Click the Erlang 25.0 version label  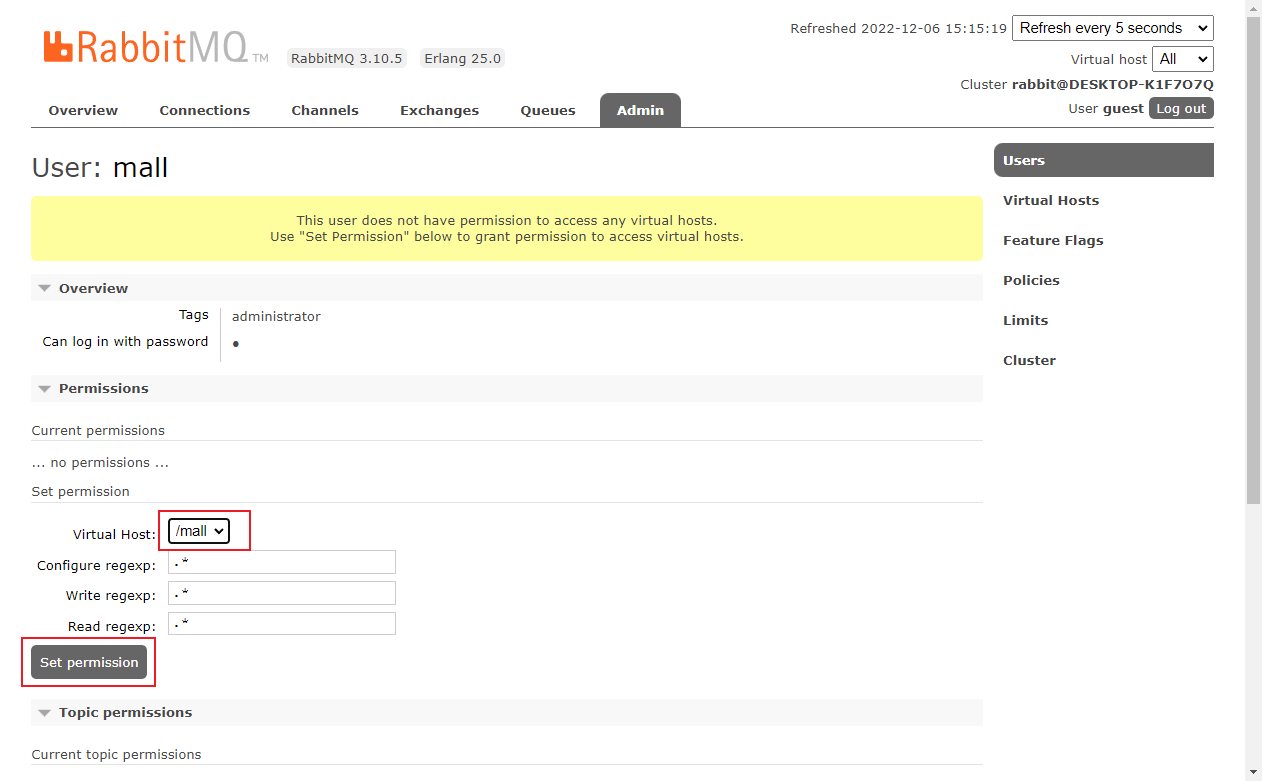462,58
